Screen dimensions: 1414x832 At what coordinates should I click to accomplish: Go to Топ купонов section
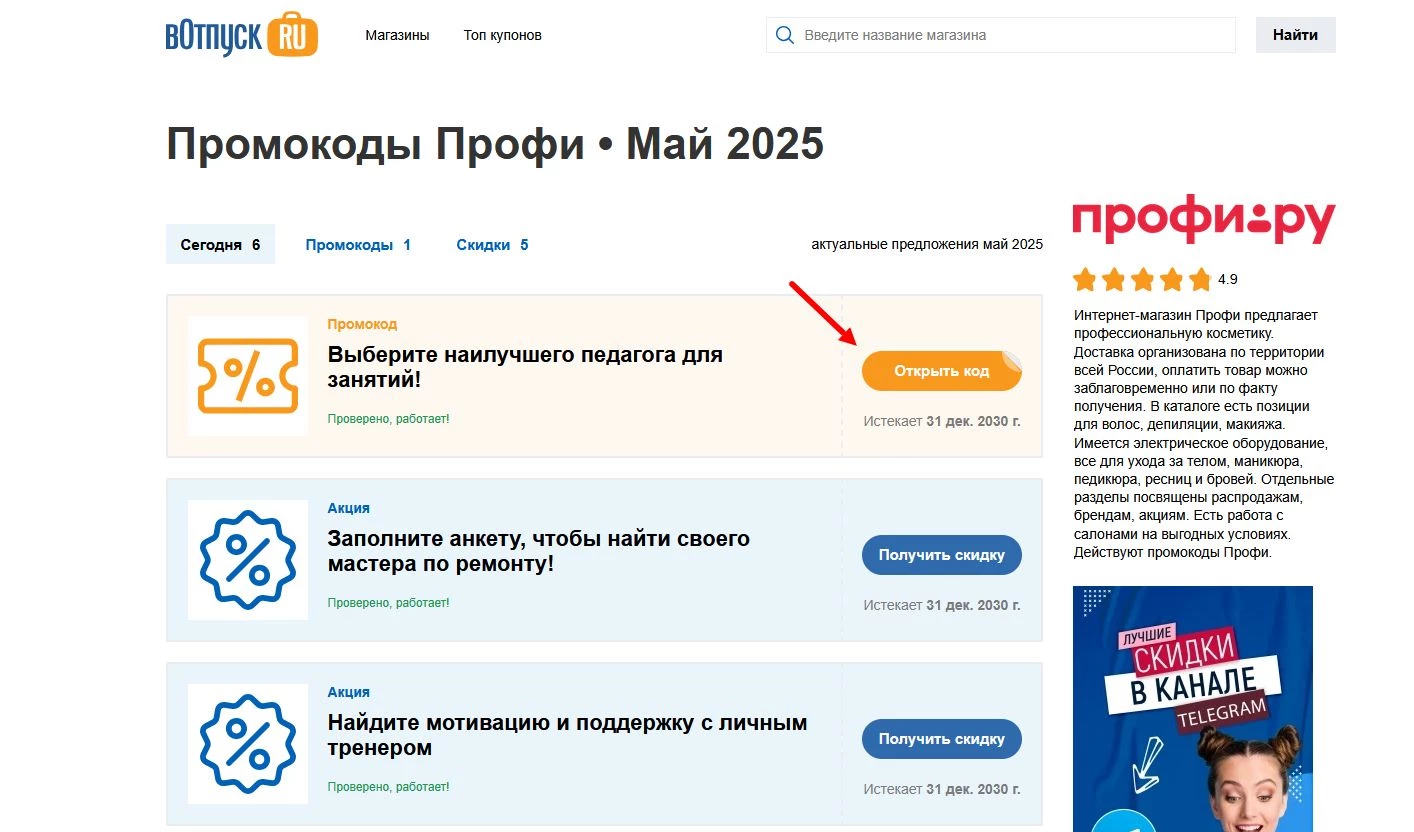coord(502,34)
